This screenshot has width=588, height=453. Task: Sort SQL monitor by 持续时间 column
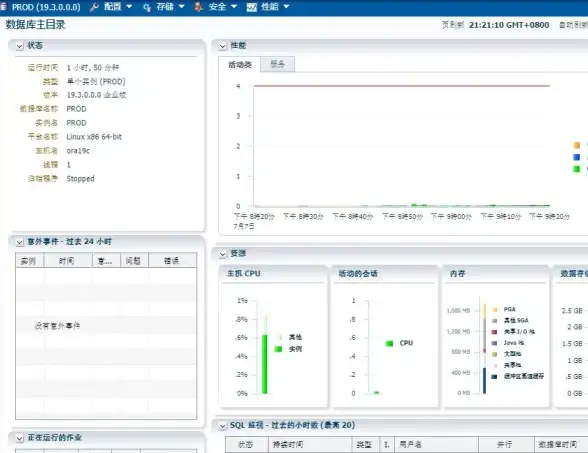pos(310,445)
